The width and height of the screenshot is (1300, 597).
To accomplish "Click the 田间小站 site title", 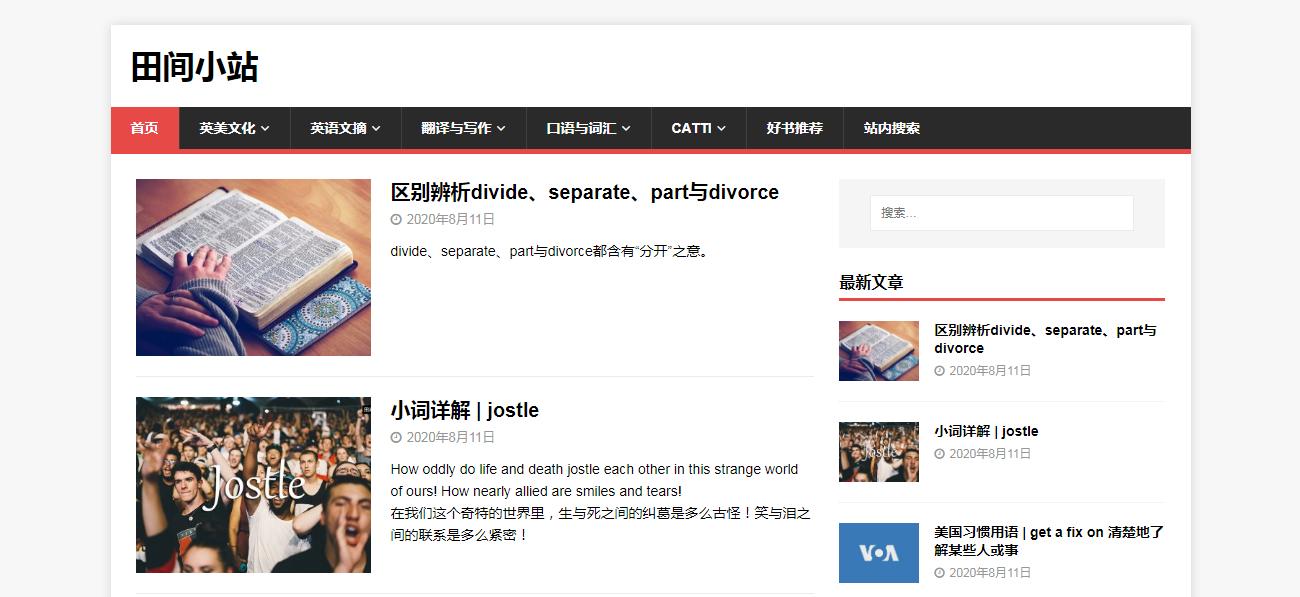I will (195, 67).
